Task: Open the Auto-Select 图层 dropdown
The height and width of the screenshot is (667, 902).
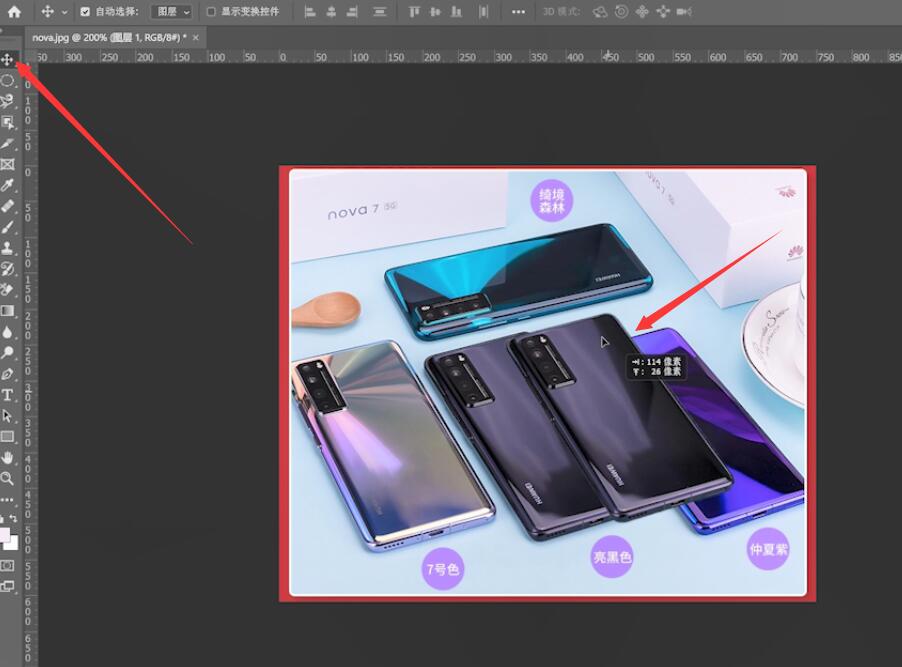Action: (x=171, y=12)
